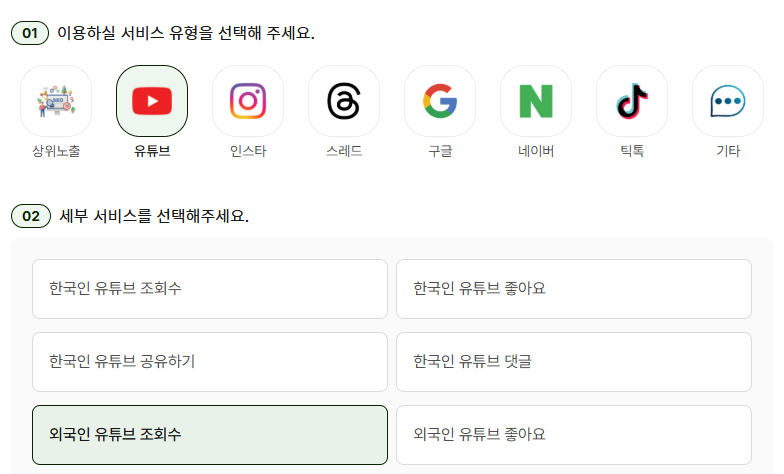Pick 한국인 유튜브 댓글 option
784x474 pixels.
(x=574, y=362)
